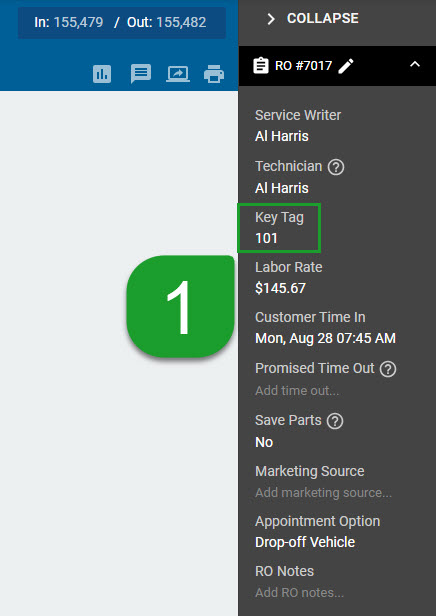Show help for Promised Time Out
The width and height of the screenshot is (436, 616).
pos(388,369)
